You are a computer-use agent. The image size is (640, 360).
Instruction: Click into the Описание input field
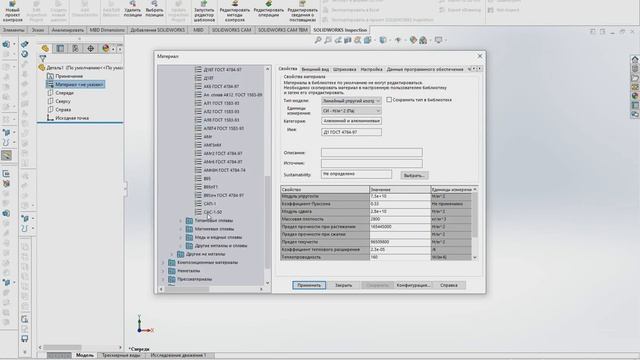point(371,153)
